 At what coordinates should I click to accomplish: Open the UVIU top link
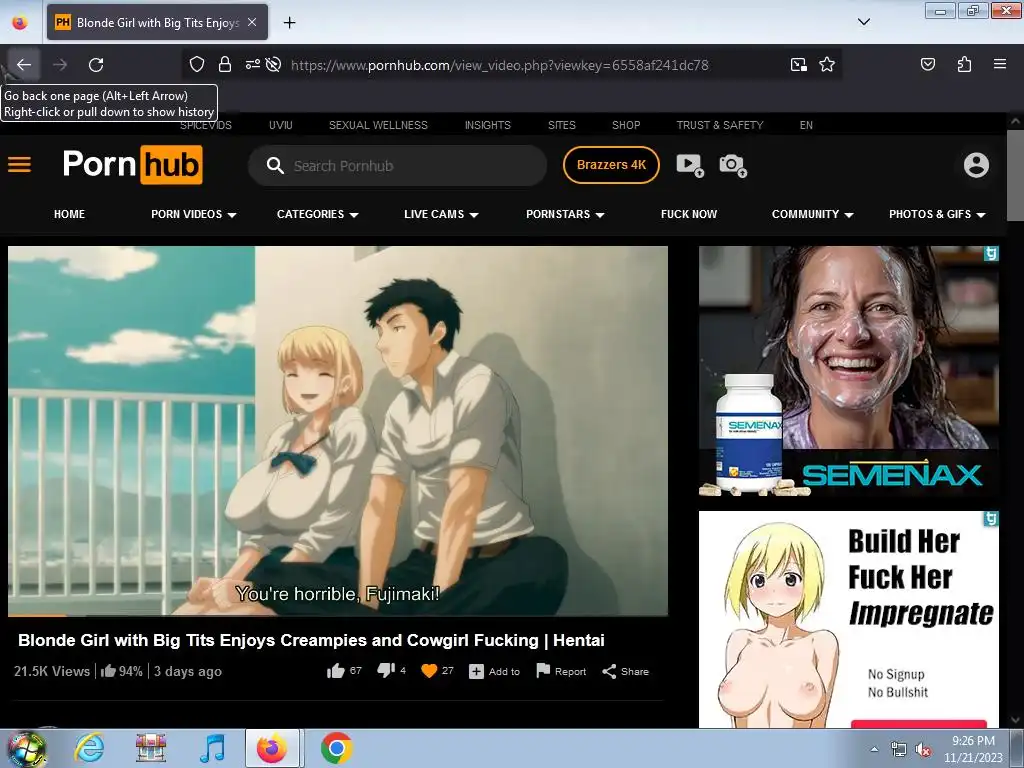coord(281,125)
